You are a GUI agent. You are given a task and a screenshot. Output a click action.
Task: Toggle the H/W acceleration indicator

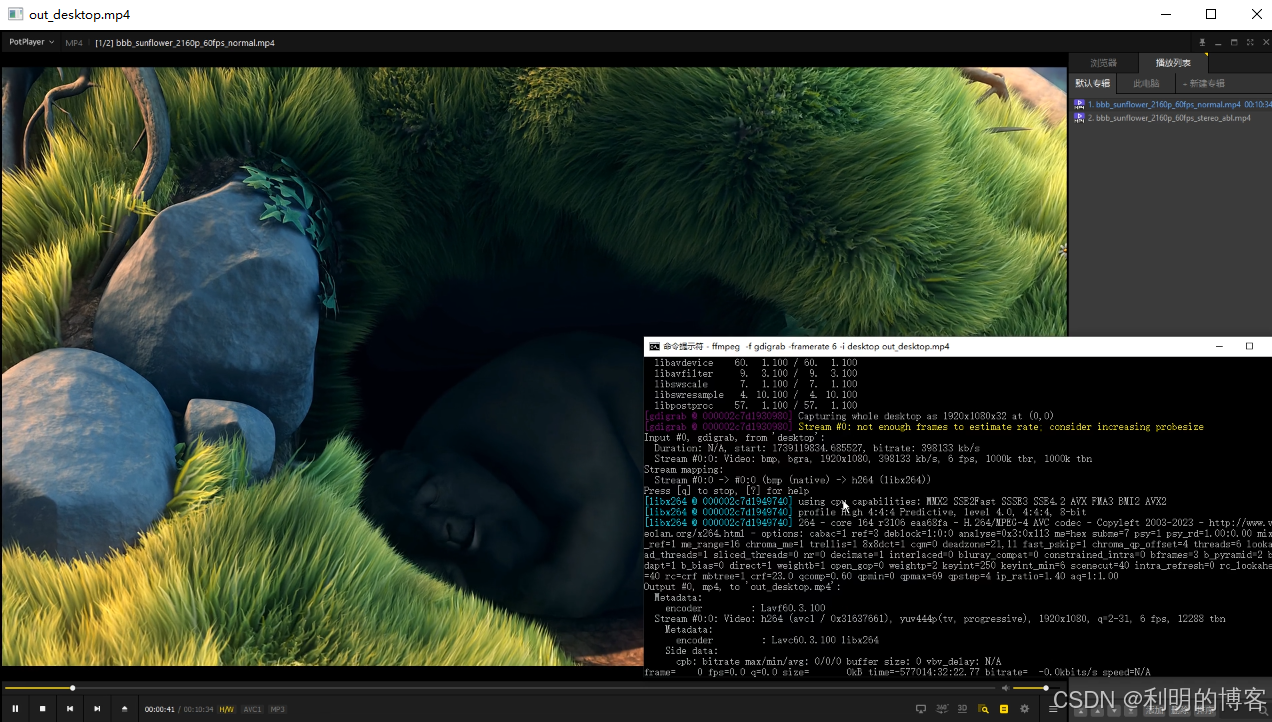pyautogui.click(x=227, y=709)
